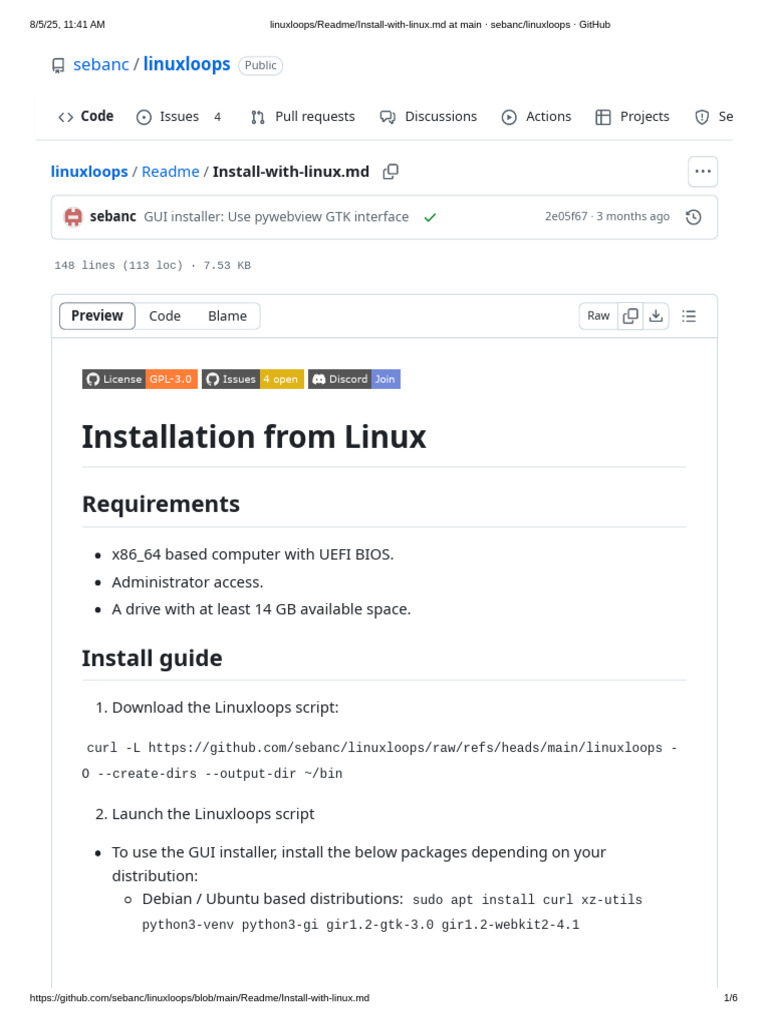Open the document outline list icon
This screenshot has height=1024, width=768.
point(689,316)
